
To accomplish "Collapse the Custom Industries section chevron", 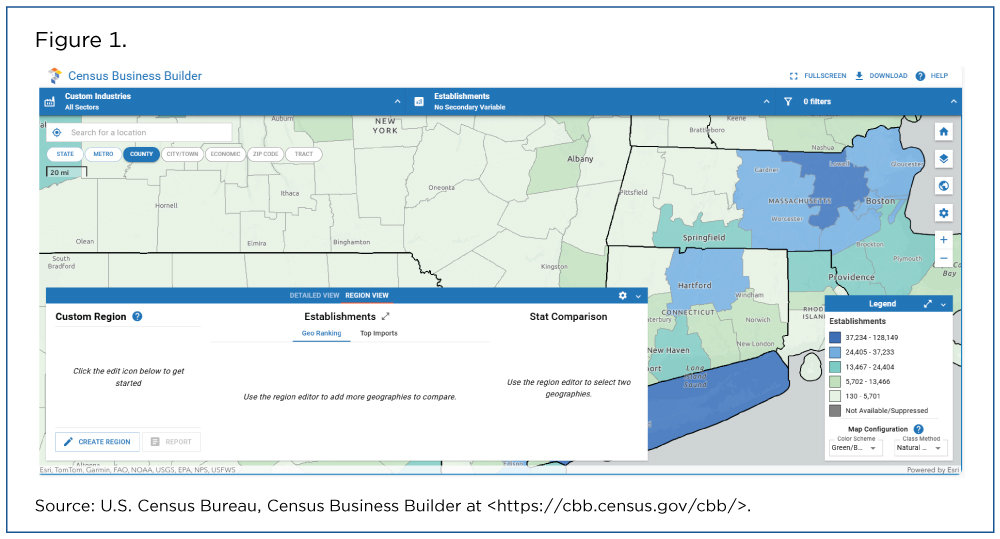I will pos(397,101).
